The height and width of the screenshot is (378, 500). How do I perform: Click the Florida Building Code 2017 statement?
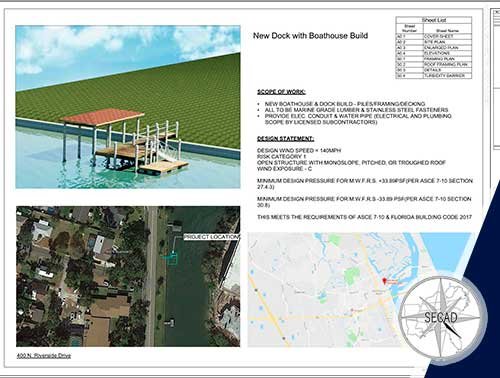coord(364,217)
